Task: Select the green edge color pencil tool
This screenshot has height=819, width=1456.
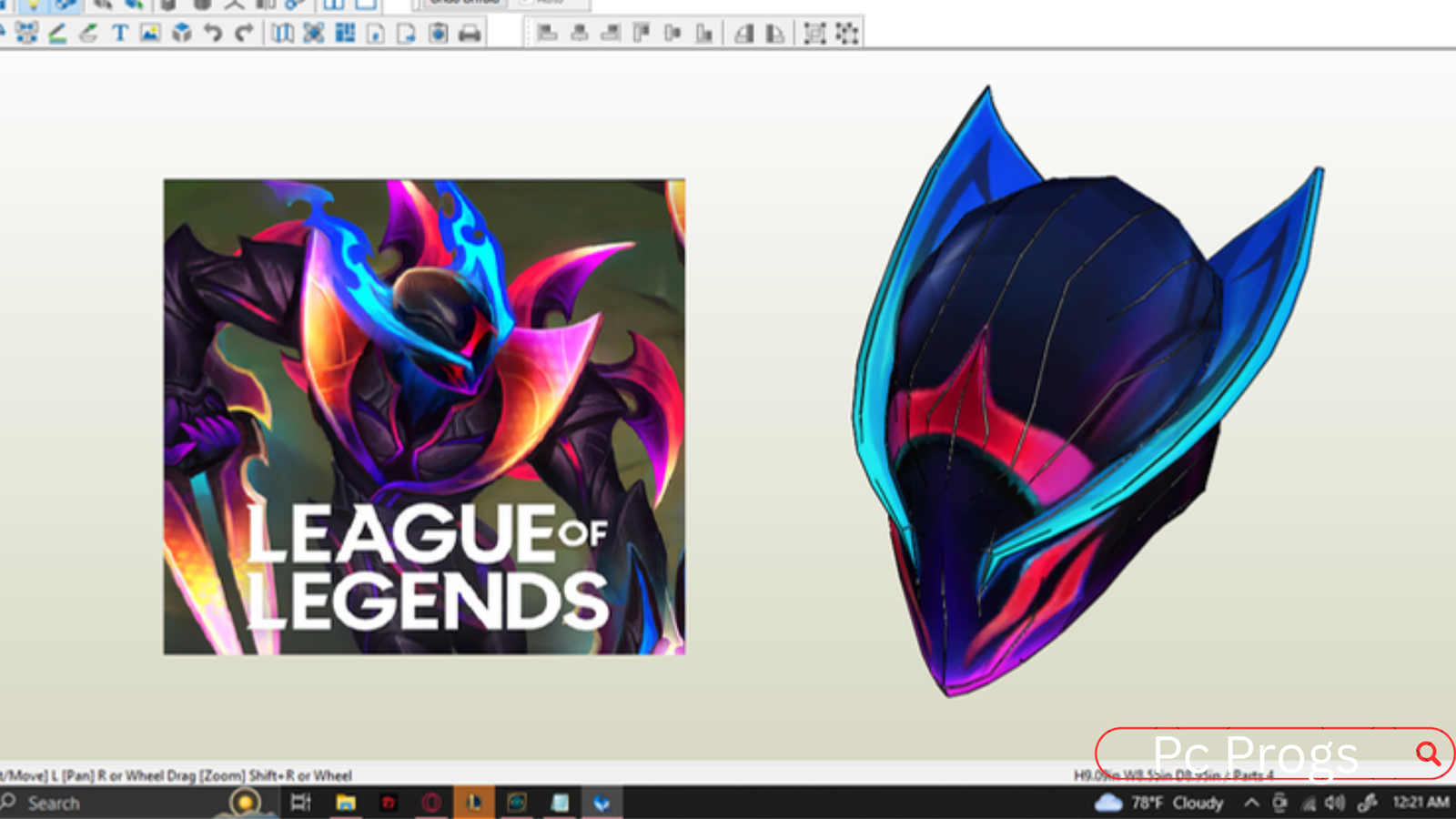Action: pos(57,34)
